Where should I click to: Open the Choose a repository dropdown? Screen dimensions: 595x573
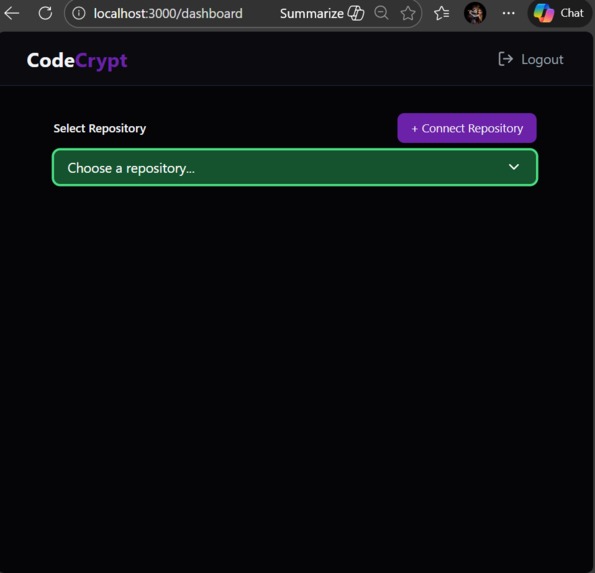coord(295,167)
